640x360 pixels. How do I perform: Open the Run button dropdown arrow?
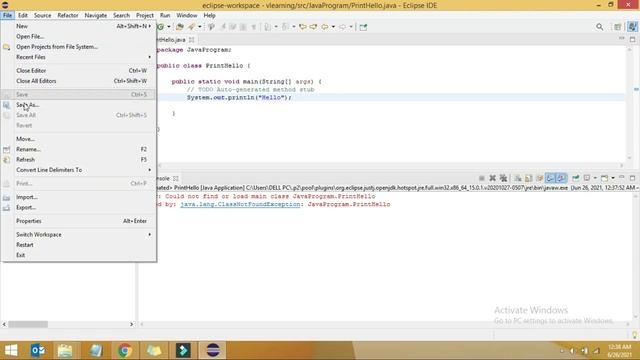169,27
